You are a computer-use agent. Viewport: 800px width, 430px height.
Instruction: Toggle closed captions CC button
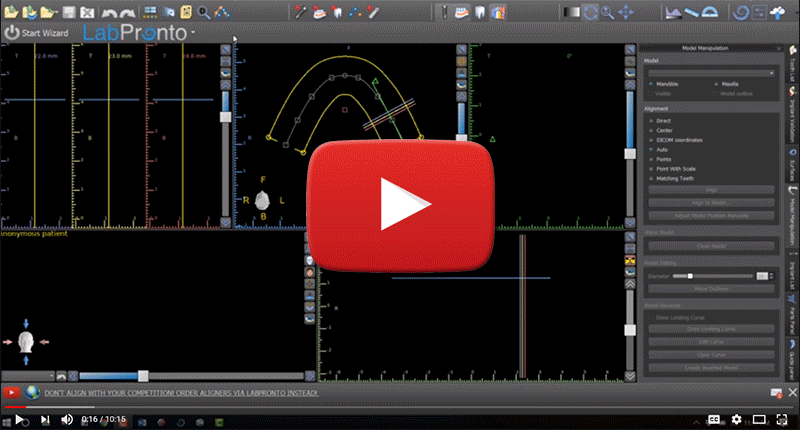pos(714,419)
